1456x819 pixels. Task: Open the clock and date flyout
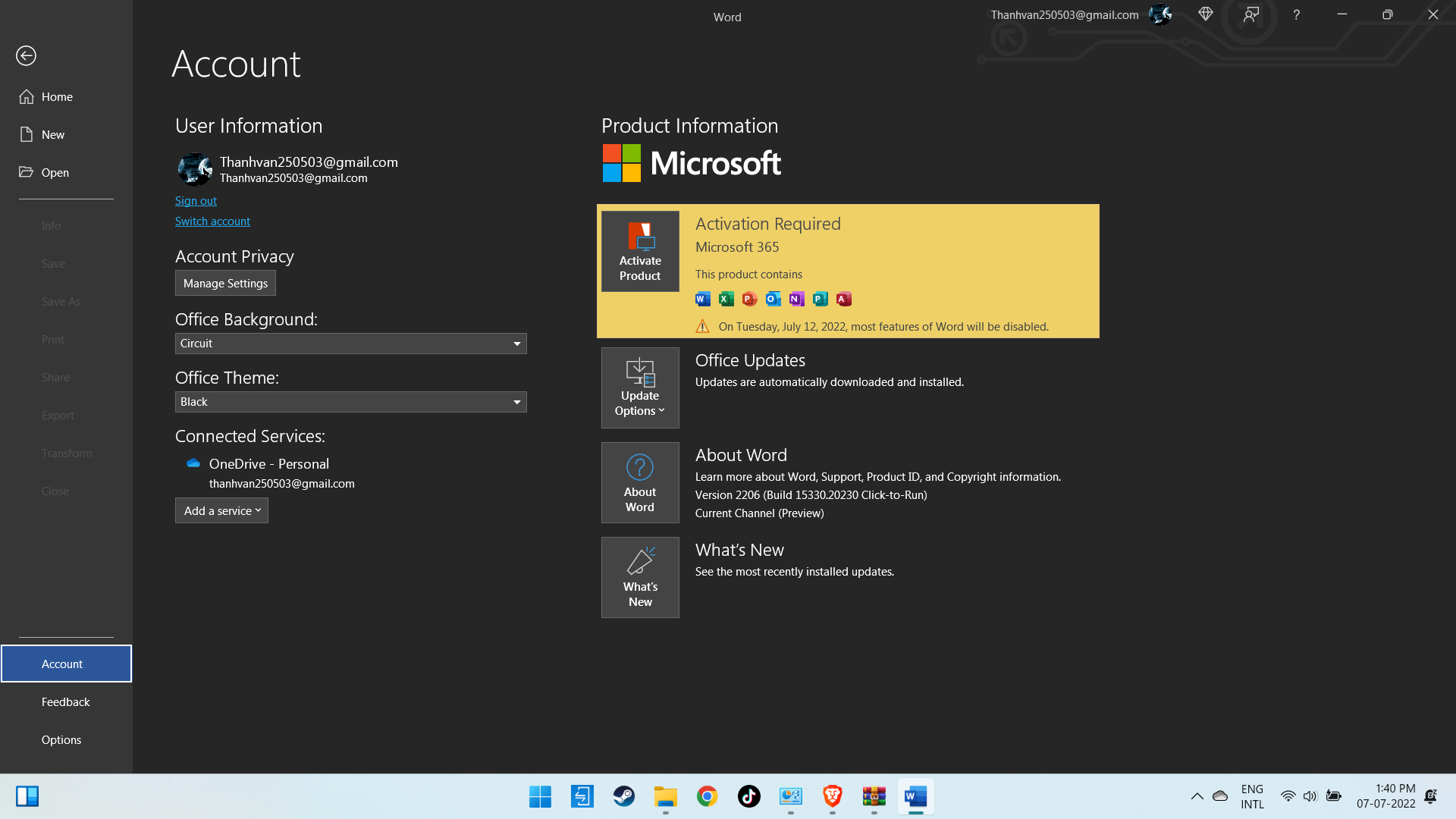tap(1386, 796)
